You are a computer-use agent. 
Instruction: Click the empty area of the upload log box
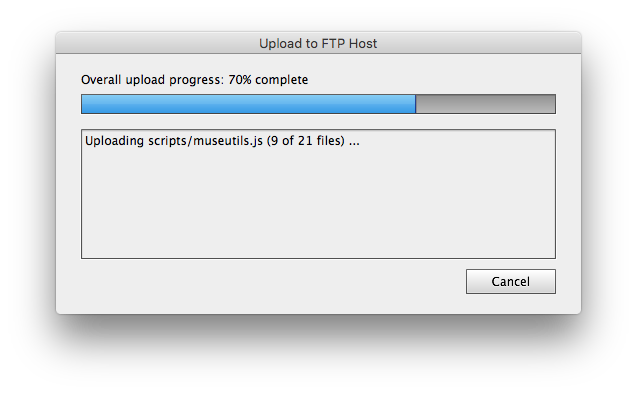(318, 203)
